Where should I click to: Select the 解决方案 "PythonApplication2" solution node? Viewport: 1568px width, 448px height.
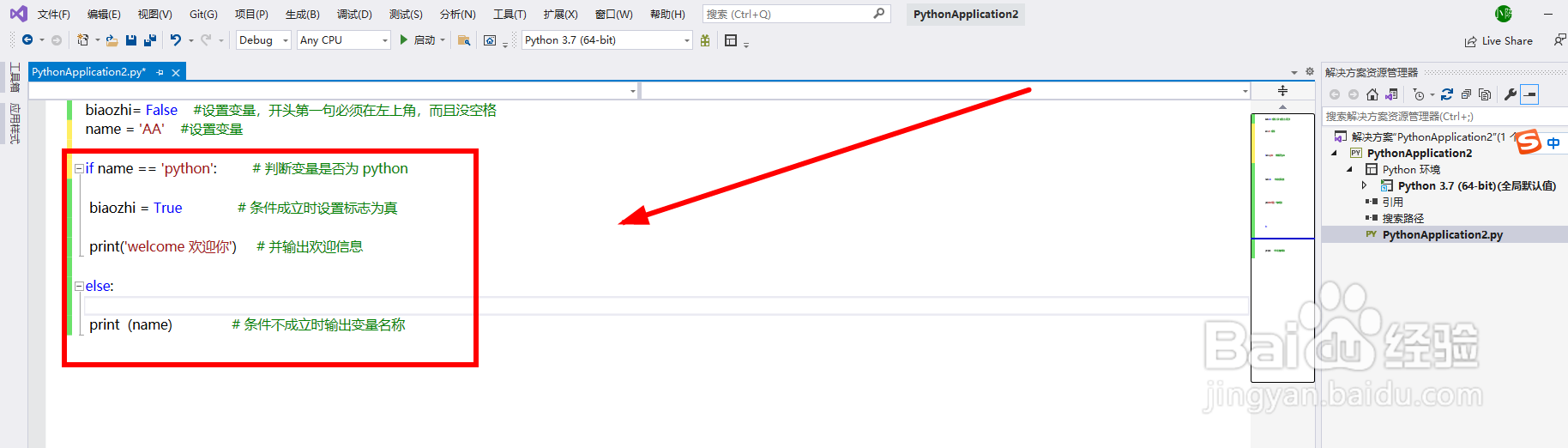[x=1428, y=136]
